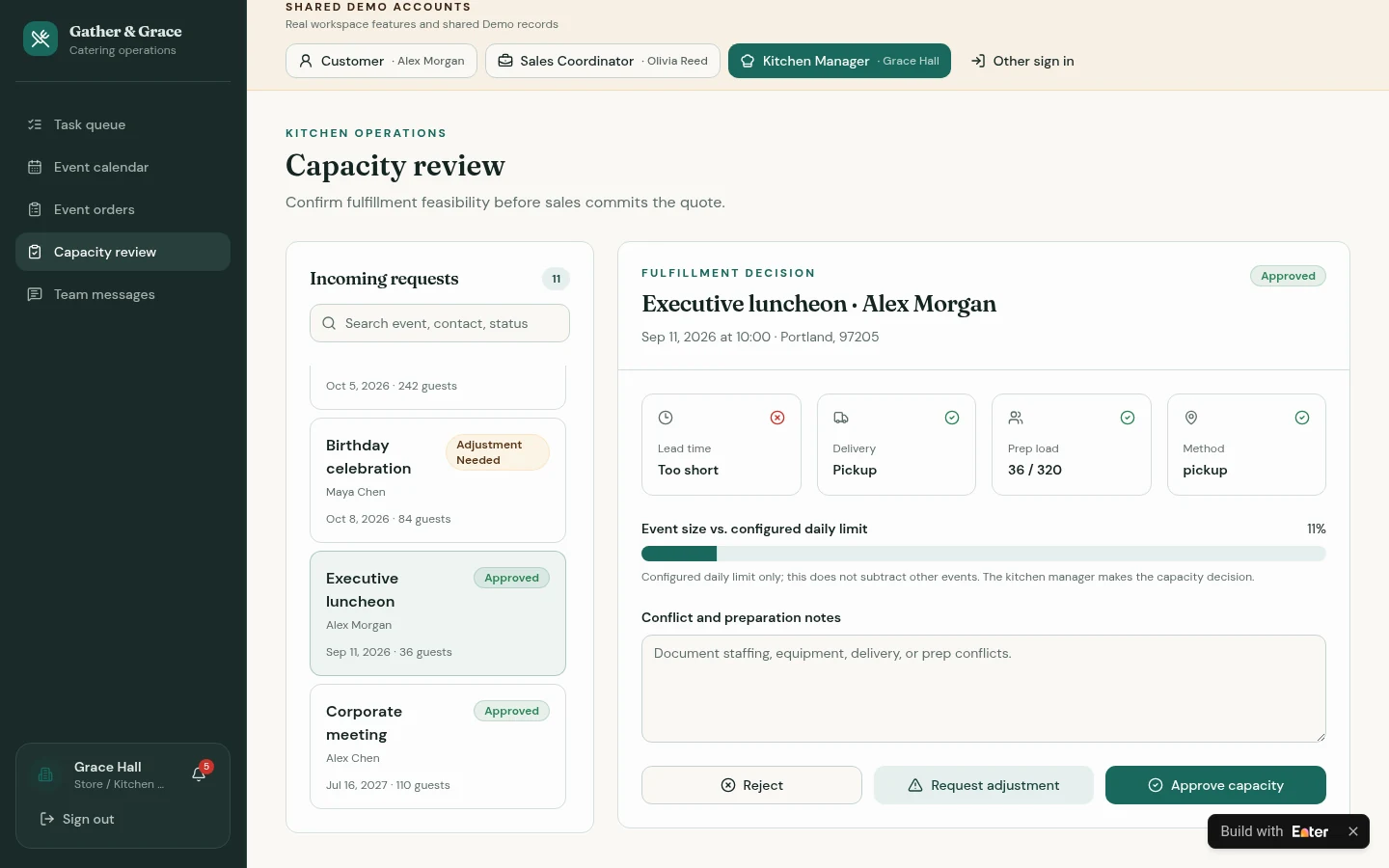Click the Prep load people icon

click(x=1016, y=418)
